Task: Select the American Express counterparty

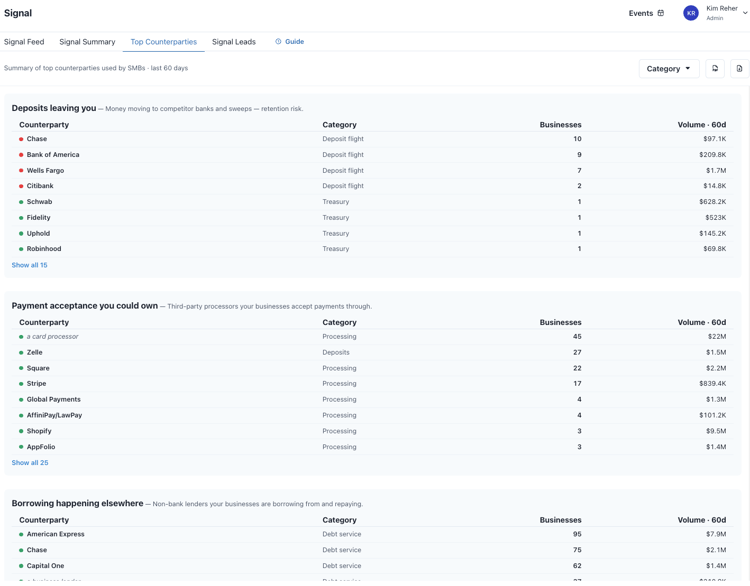Action: coord(55,534)
